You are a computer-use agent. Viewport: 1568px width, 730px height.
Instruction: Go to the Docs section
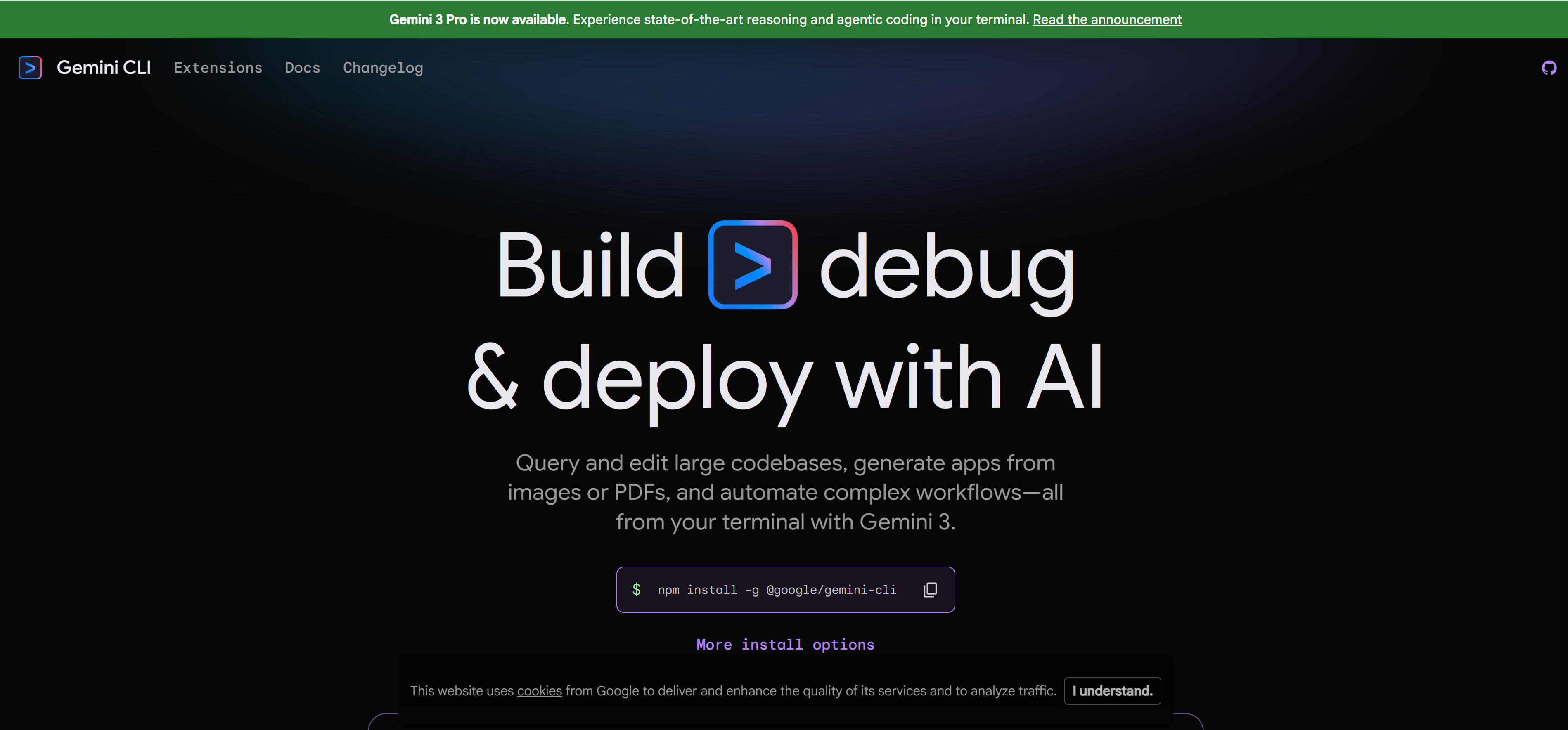click(x=302, y=68)
